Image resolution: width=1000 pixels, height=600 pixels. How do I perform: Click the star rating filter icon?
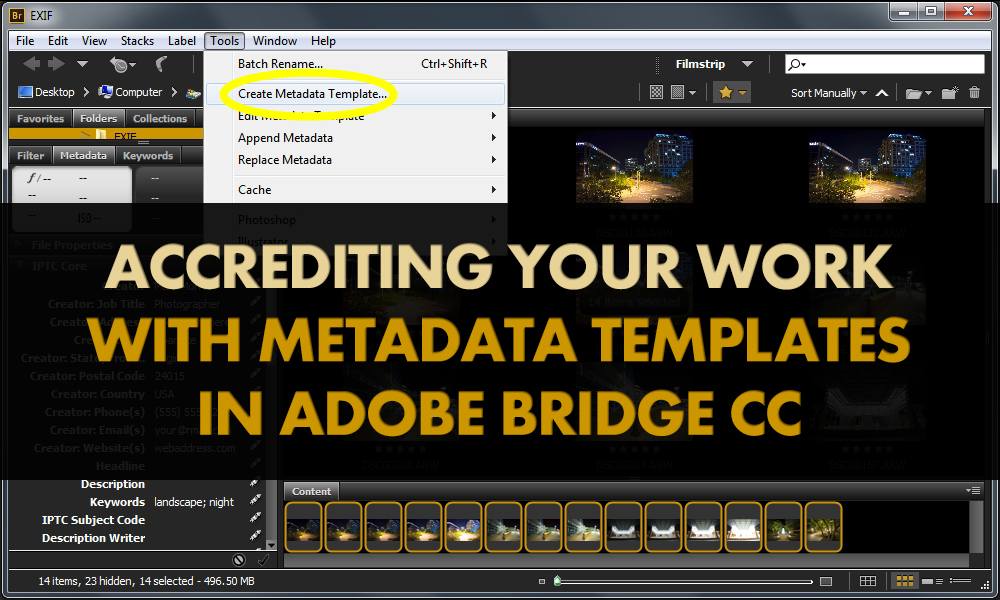click(726, 92)
